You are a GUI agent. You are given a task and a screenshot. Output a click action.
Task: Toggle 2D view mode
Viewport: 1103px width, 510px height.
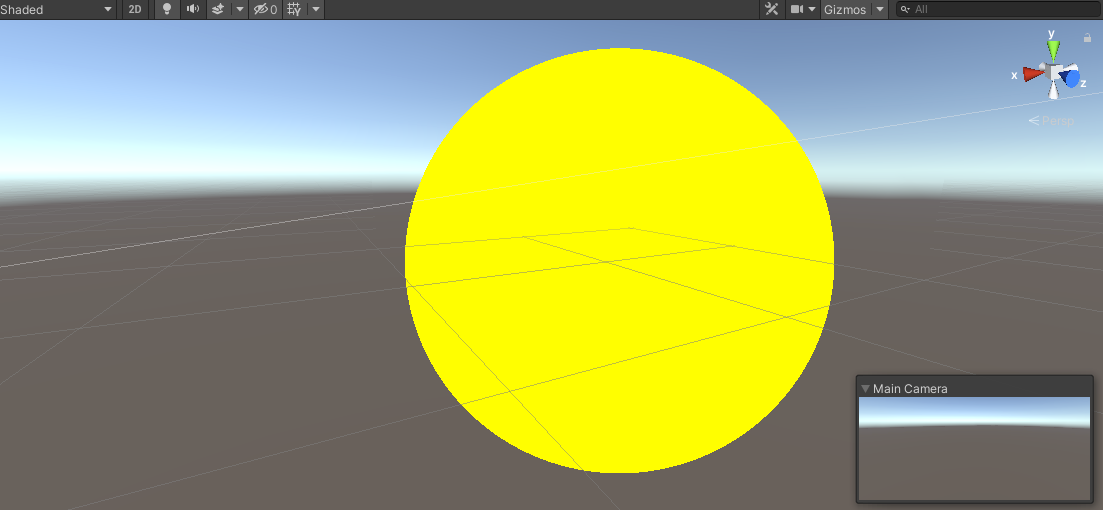click(135, 9)
